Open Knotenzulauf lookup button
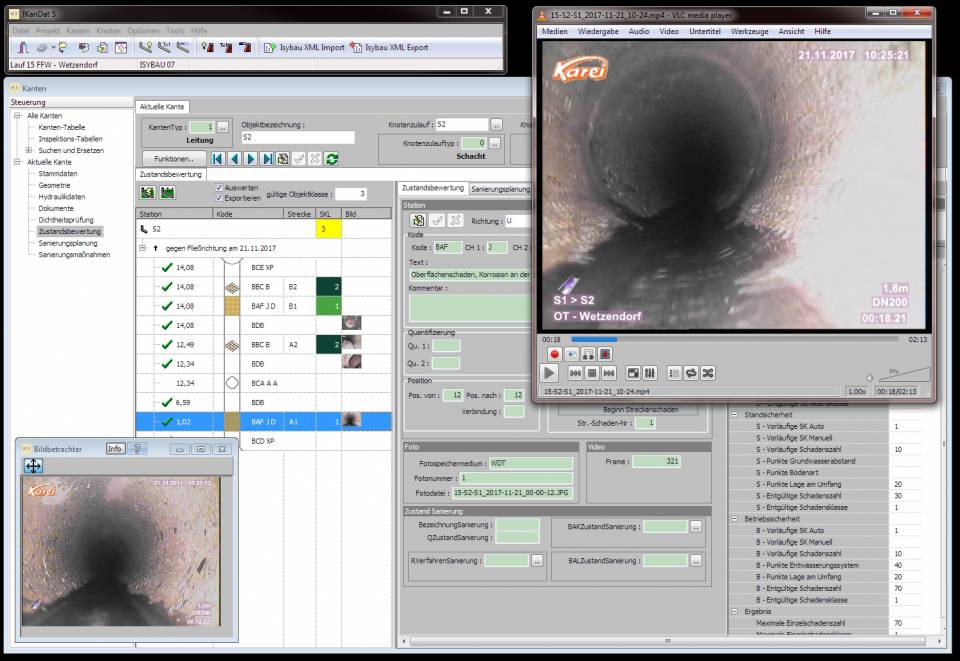 (x=497, y=124)
